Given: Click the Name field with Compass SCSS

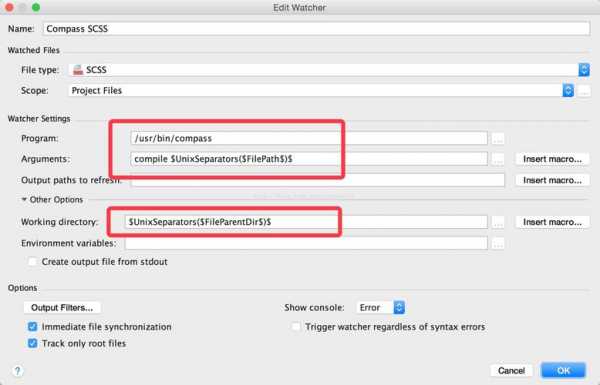Looking at the screenshot, I should [x=316, y=29].
